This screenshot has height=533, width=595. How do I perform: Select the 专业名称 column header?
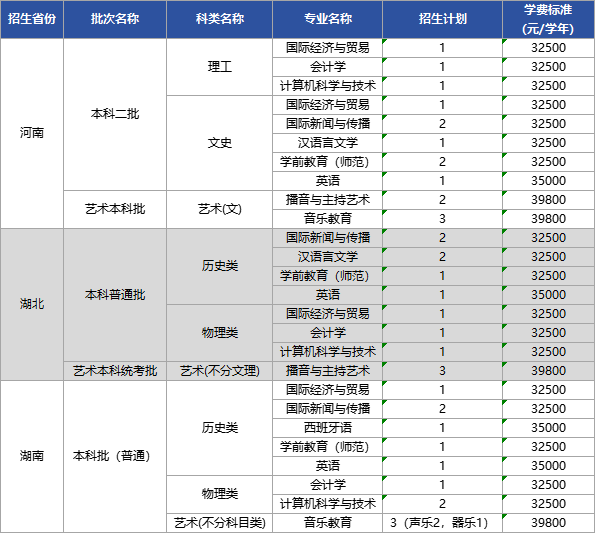coord(327,19)
